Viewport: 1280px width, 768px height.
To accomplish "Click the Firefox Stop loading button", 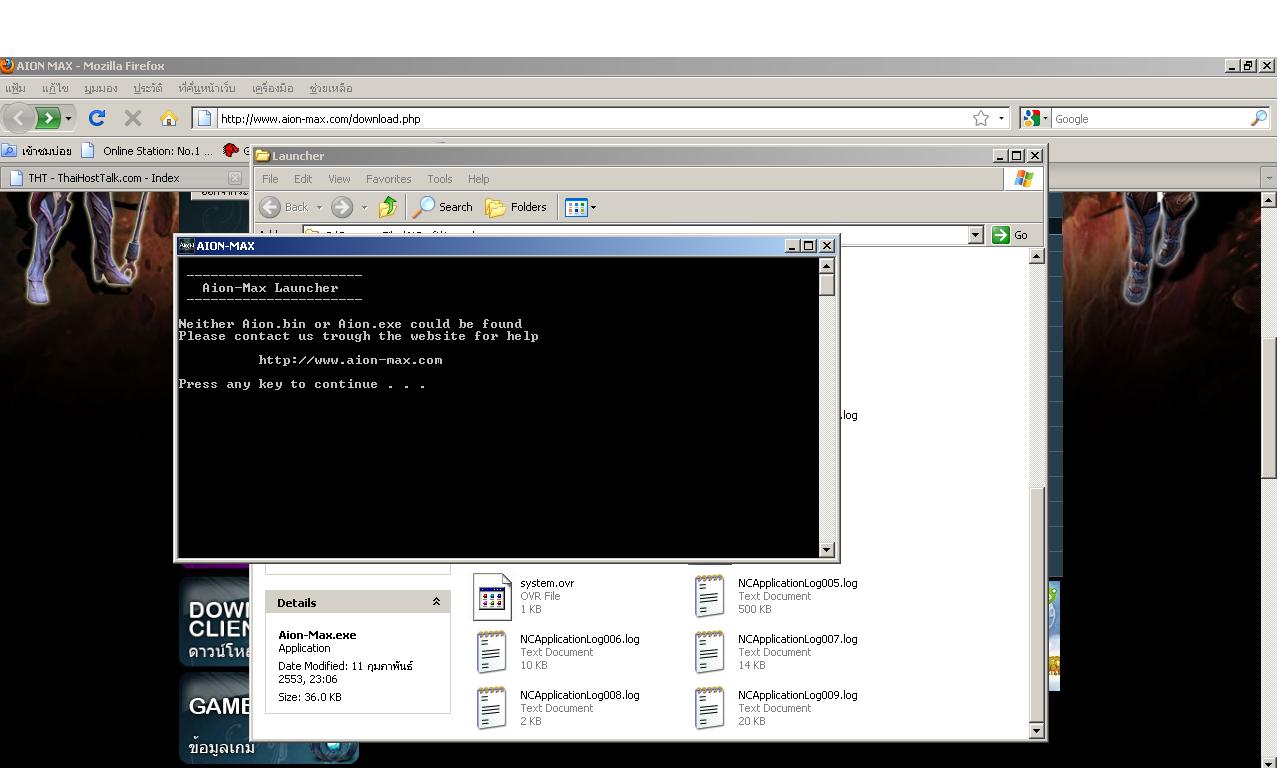I will (x=133, y=118).
